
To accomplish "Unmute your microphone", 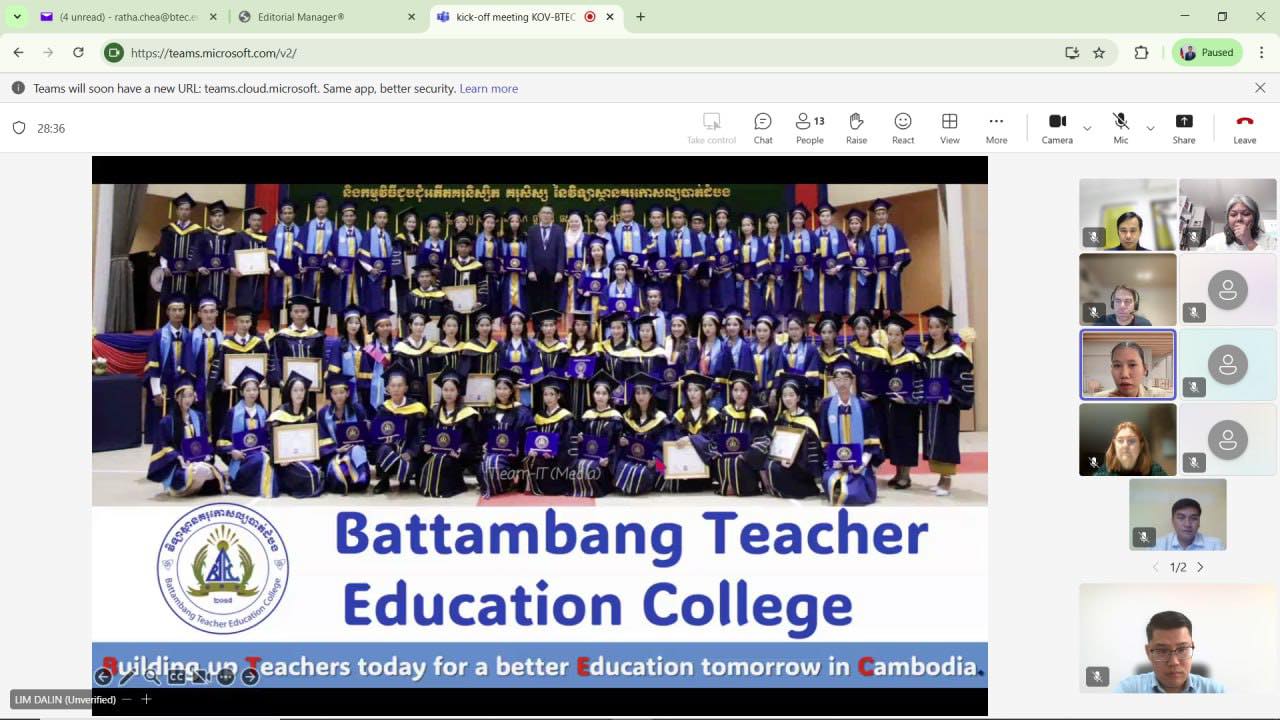I will [x=1121, y=127].
